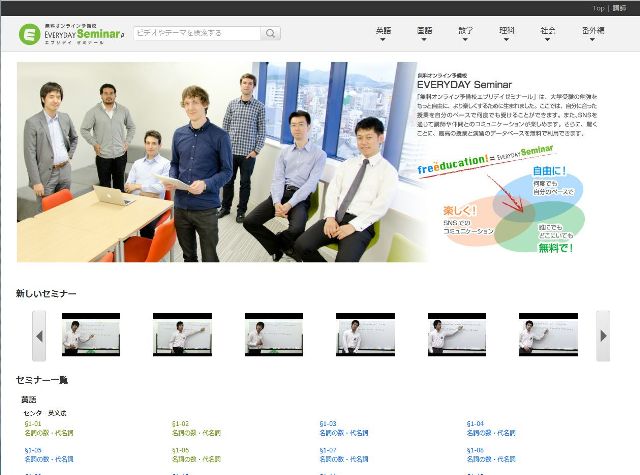The height and width of the screenshot is (475, 640).
Task: Show previous seminars with left carousel arrow
Action: point(39,336)
